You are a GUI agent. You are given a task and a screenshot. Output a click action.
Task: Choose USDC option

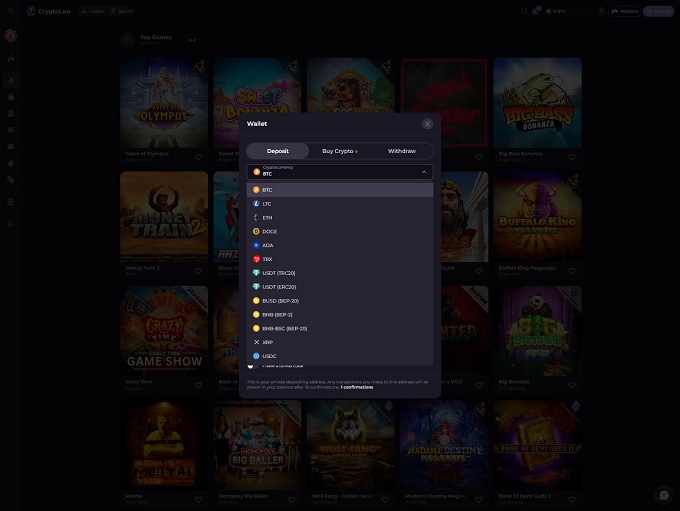[x=340, y=357]
